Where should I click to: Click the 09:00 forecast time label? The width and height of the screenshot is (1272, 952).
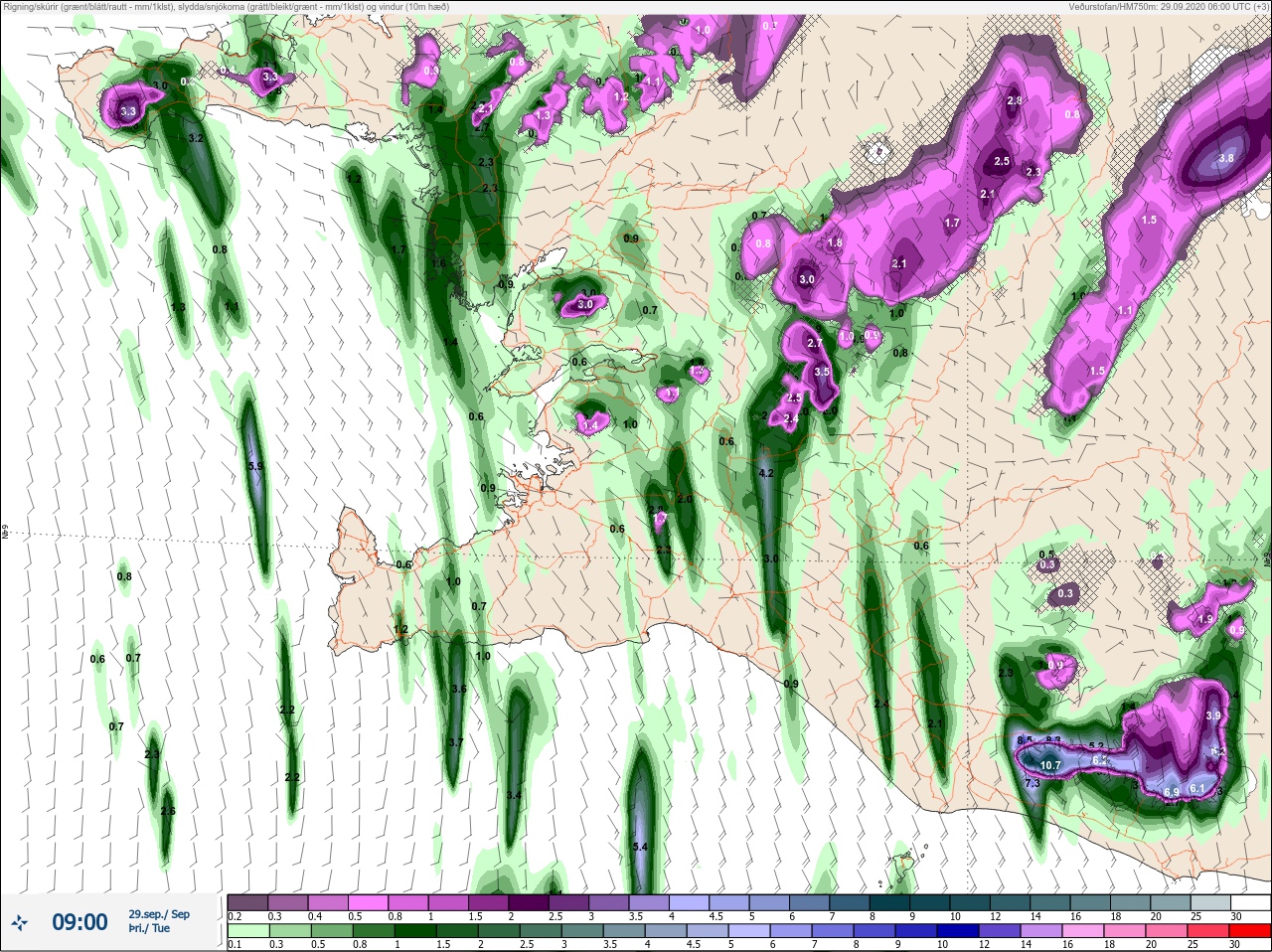tap(79, 923)
